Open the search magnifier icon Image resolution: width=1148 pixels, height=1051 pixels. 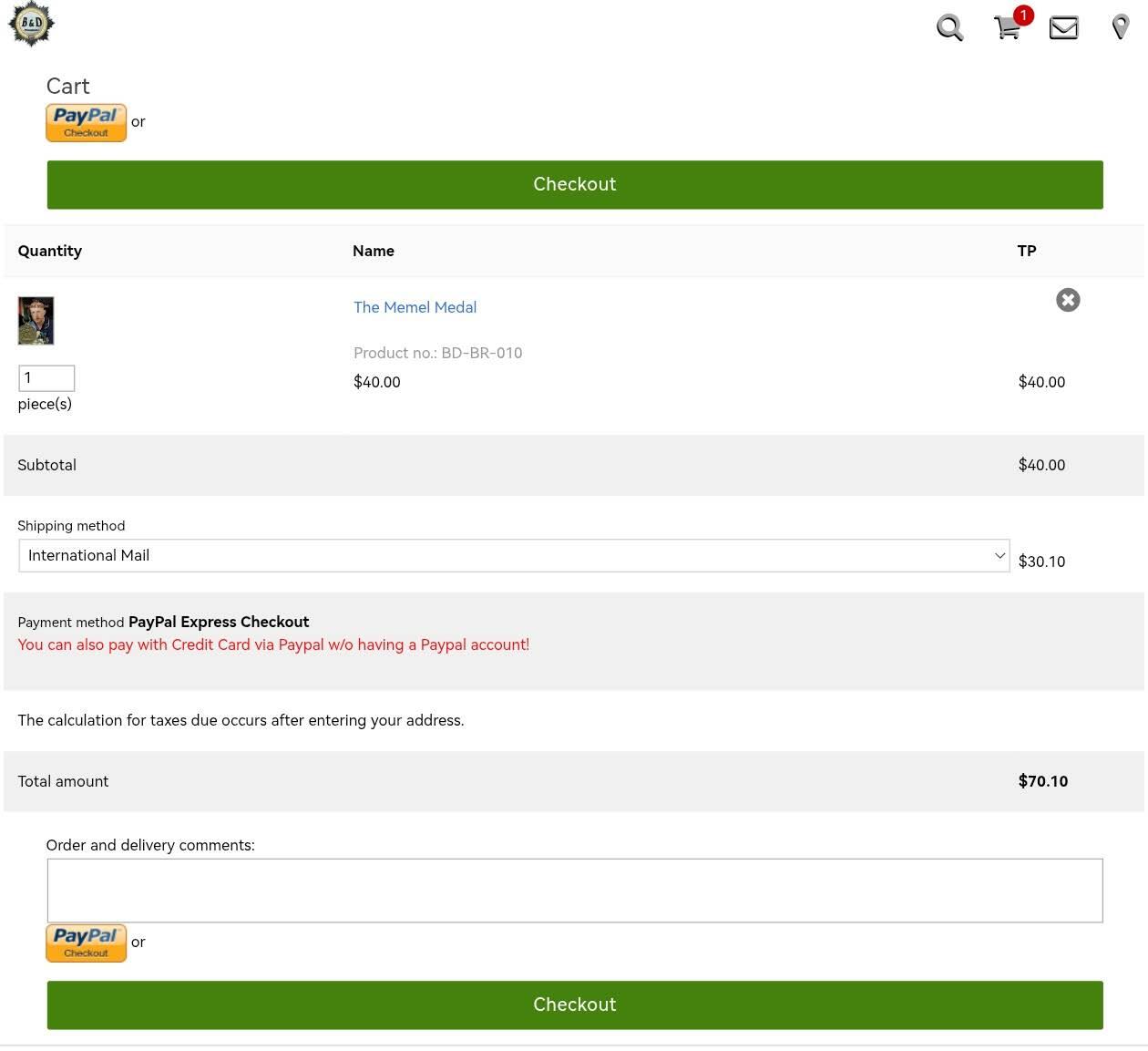click(949, 27)
